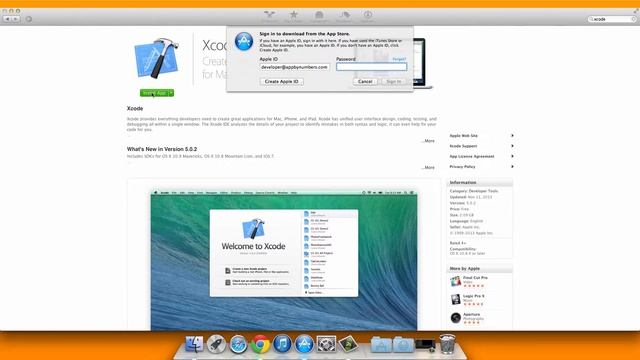This screenshot has width=640, height=360.
Task: Open Logic Pro X from More by Apple
Action: pos(456,300)
